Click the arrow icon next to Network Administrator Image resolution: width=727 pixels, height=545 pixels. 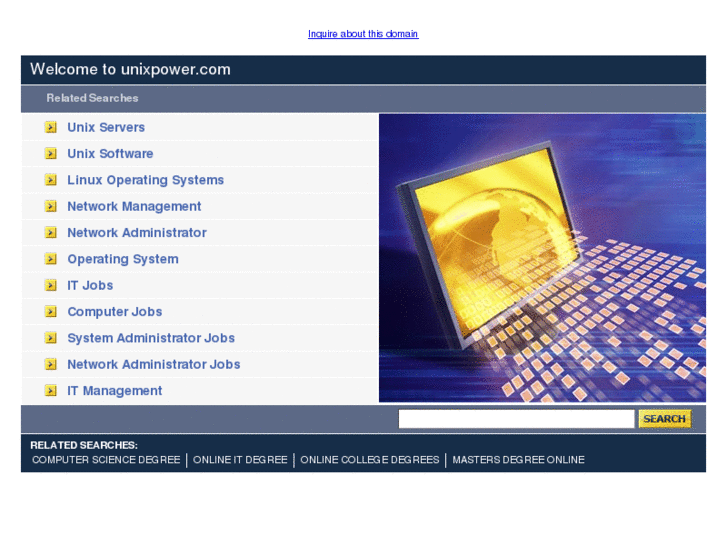[x=51, y=232]
